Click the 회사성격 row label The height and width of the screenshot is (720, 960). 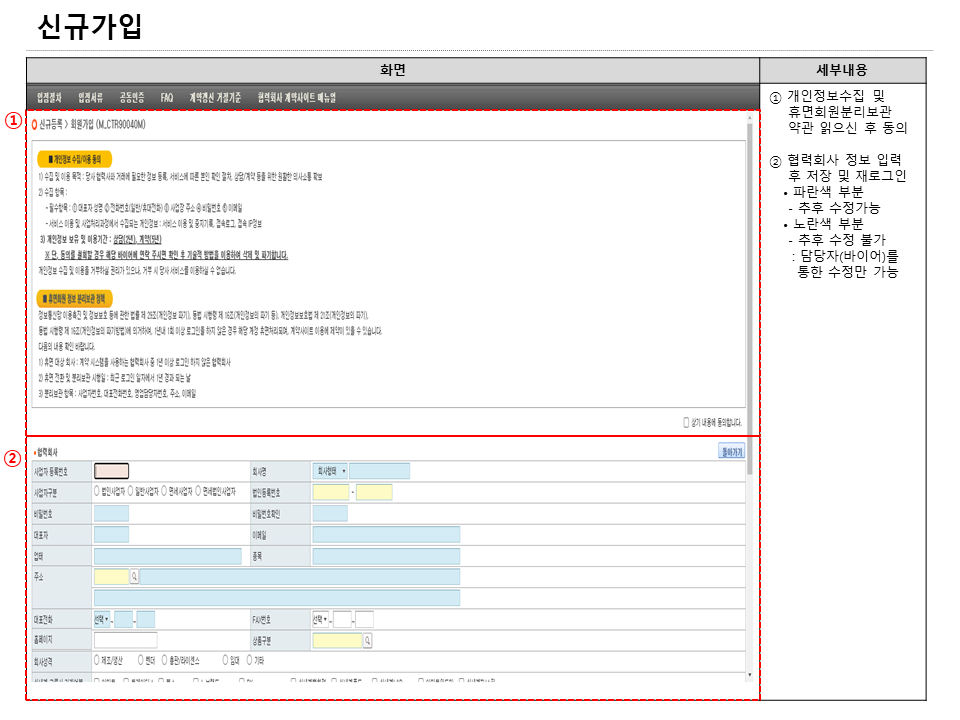click(43, 662)
